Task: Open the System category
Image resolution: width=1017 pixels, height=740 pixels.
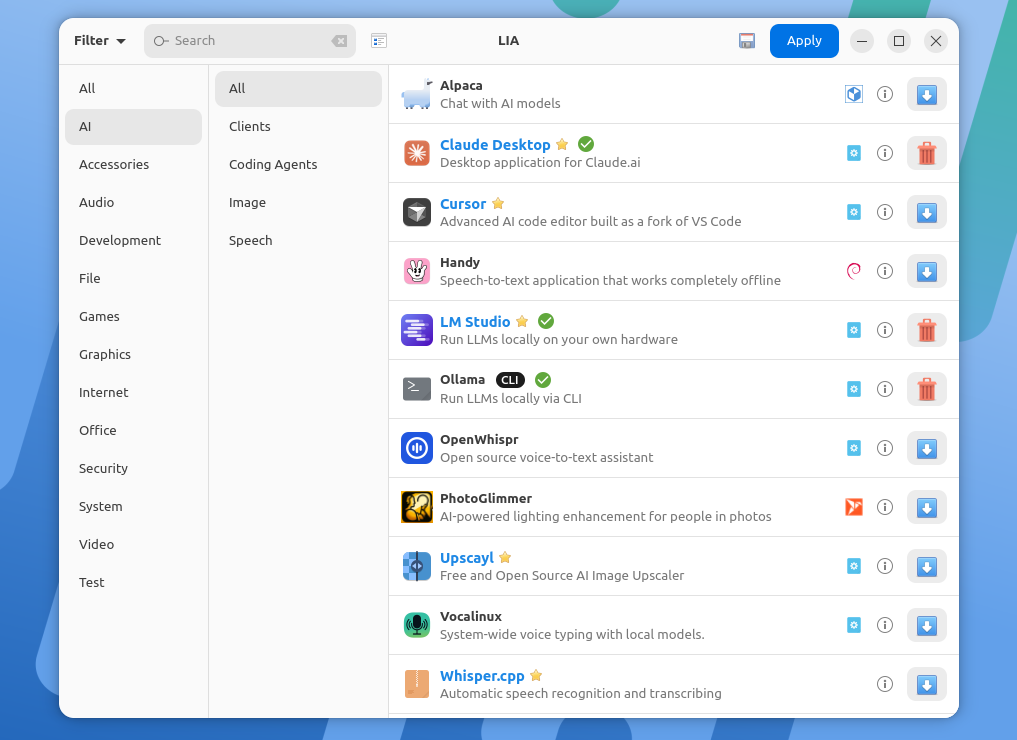Action: click(133, 507)
